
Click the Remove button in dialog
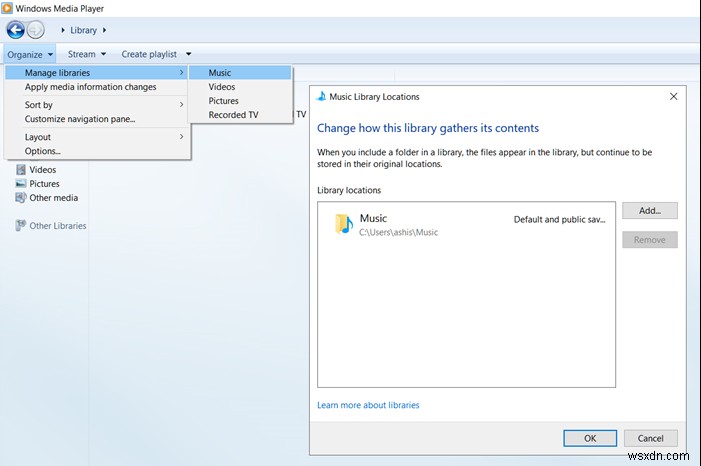(650, 240)
